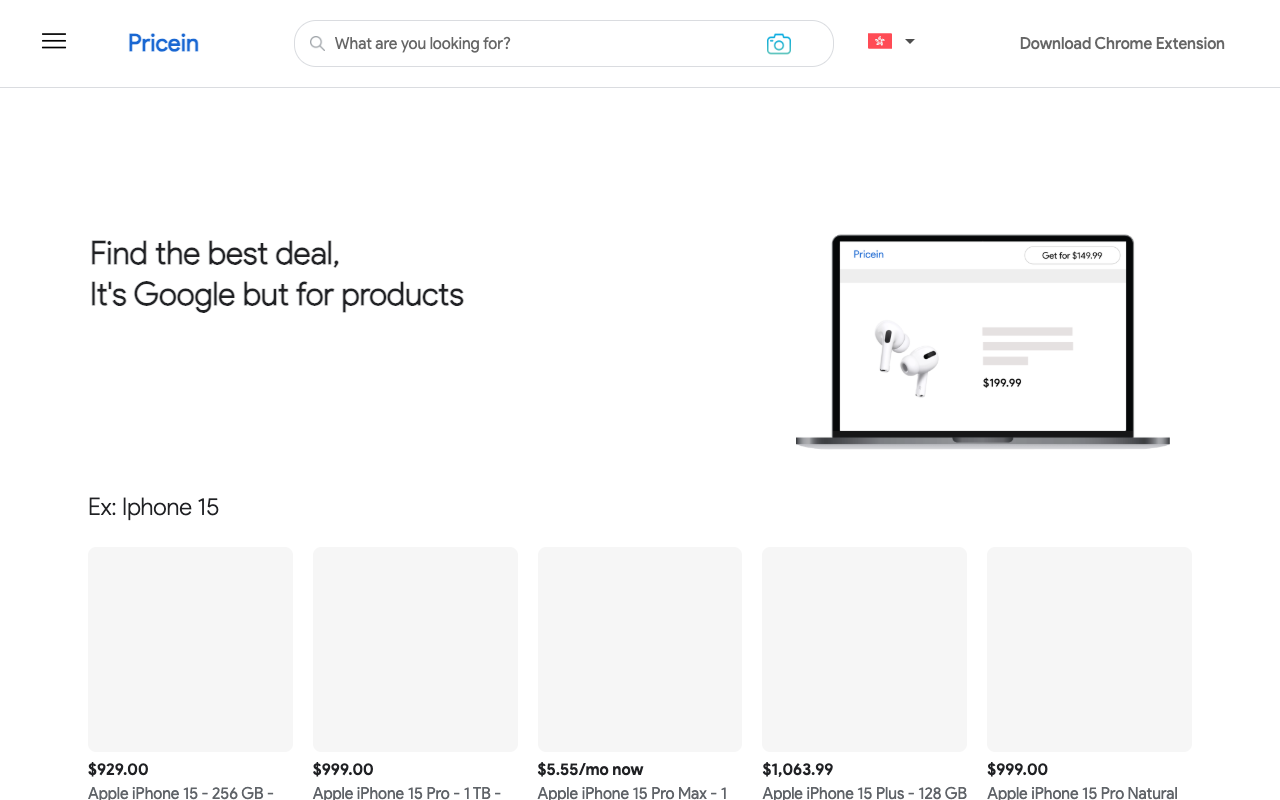Click the $1,063.99 price
The height and width of the screenshot is (800, 1280).
797,769
